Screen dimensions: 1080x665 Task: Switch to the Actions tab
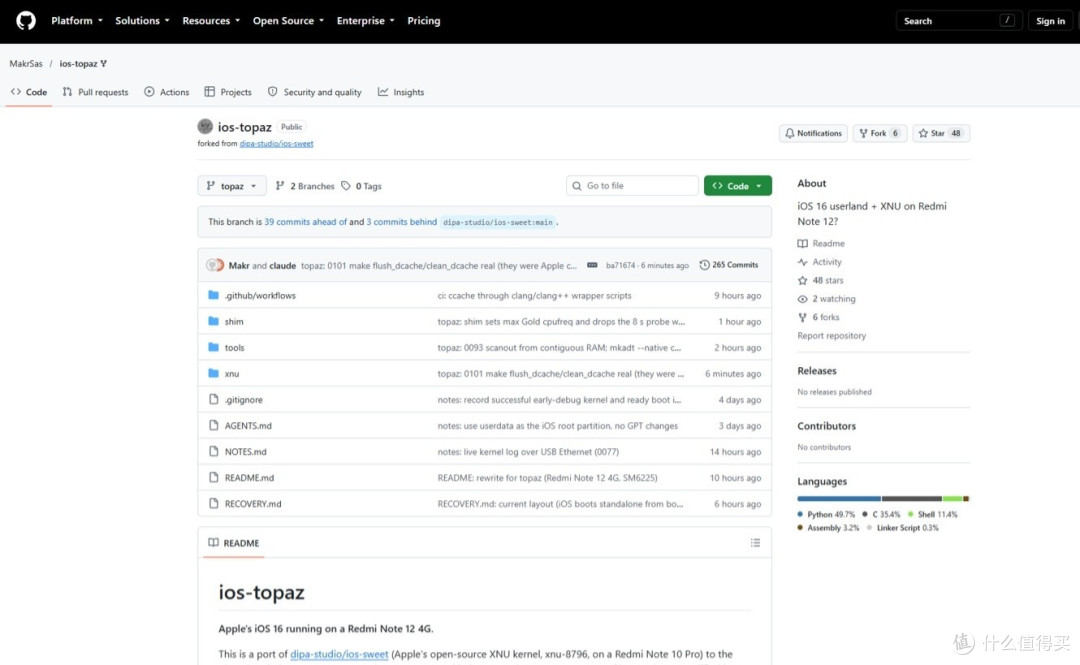coord(167,92)
